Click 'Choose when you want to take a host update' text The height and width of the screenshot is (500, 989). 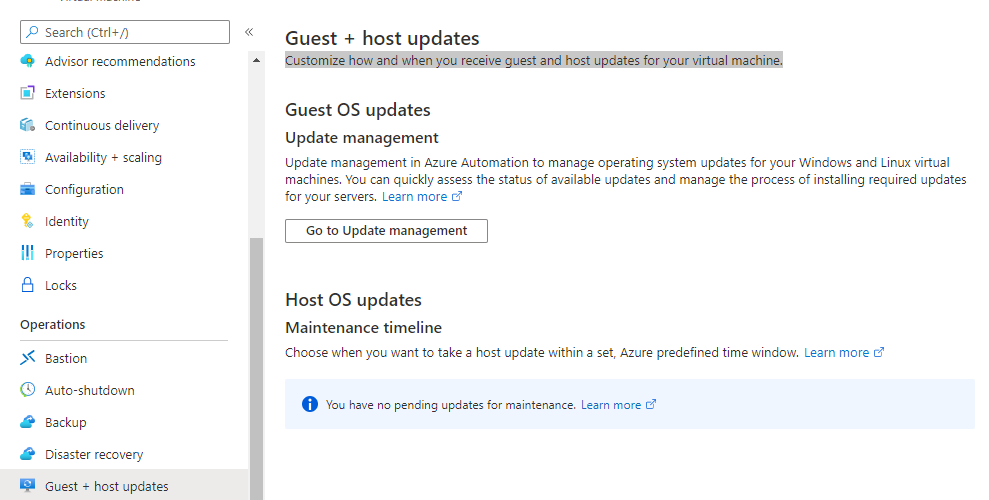coord(542,352)
